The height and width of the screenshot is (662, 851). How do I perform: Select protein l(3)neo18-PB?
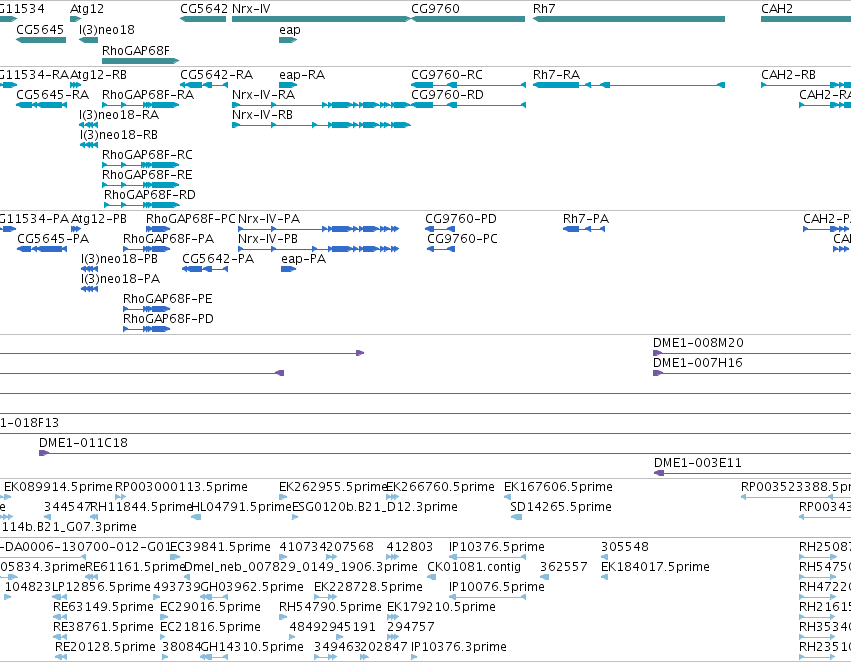[90, 269]
